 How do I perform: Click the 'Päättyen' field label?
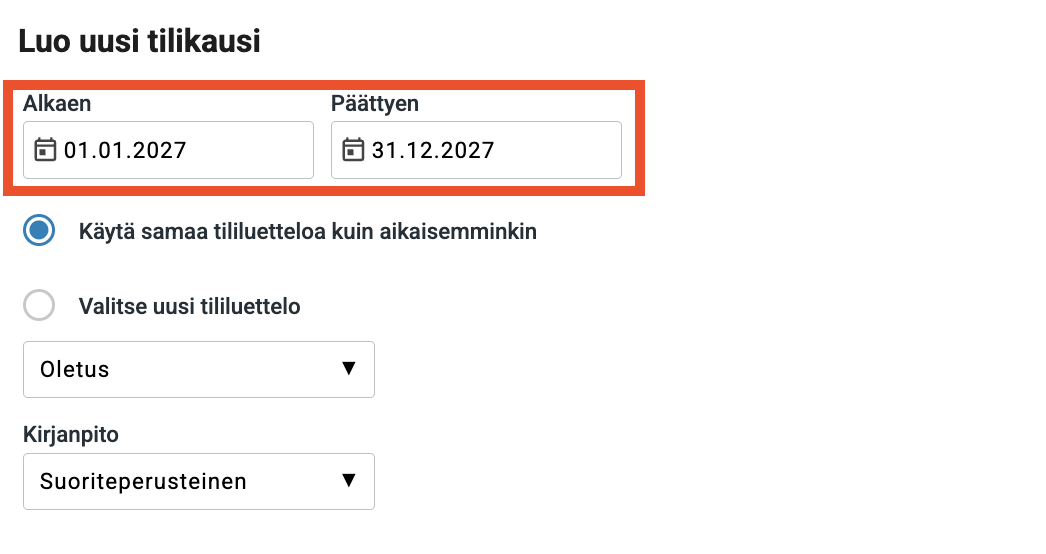point(375,103)
